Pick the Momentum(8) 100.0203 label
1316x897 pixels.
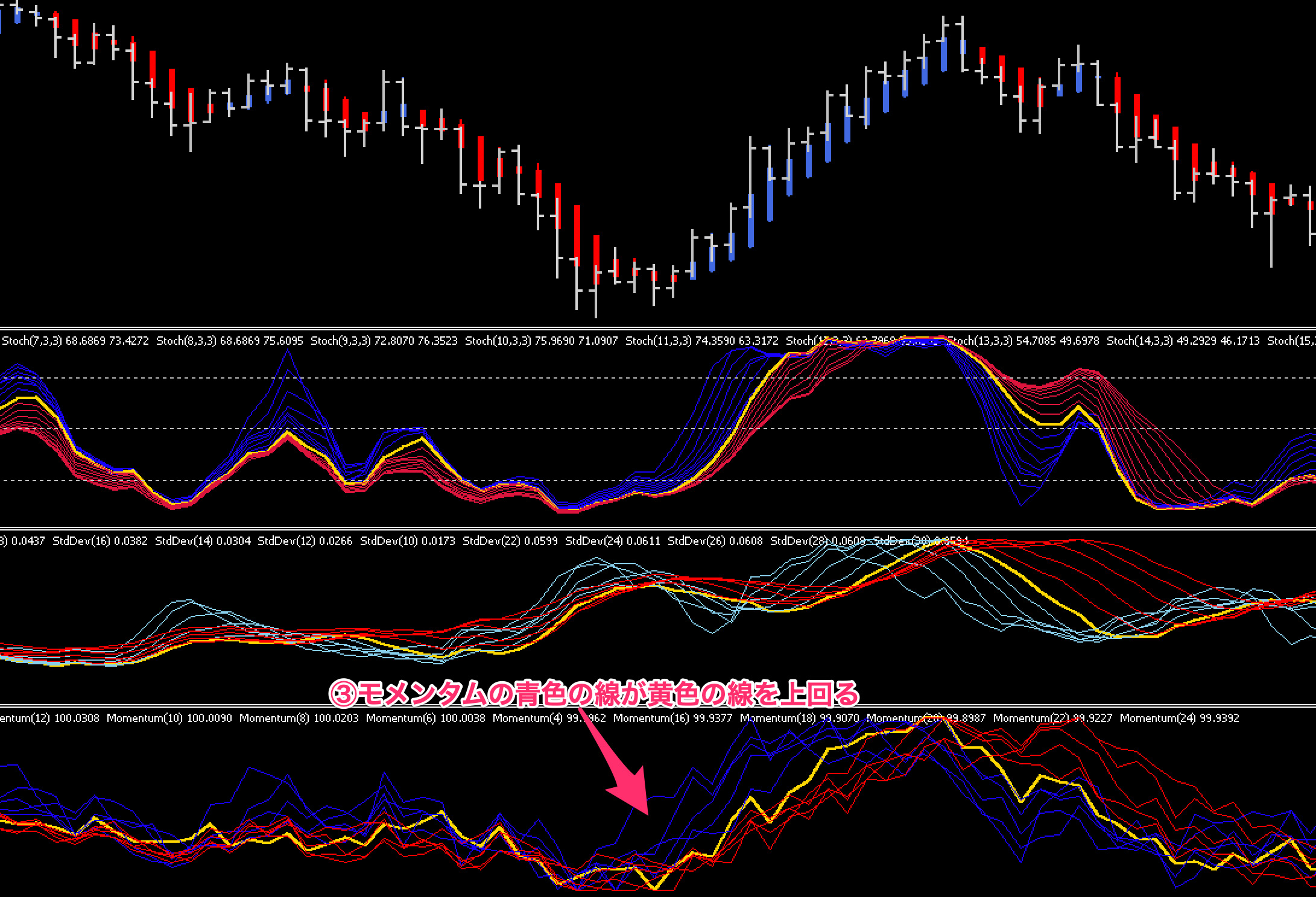[299, 718]
